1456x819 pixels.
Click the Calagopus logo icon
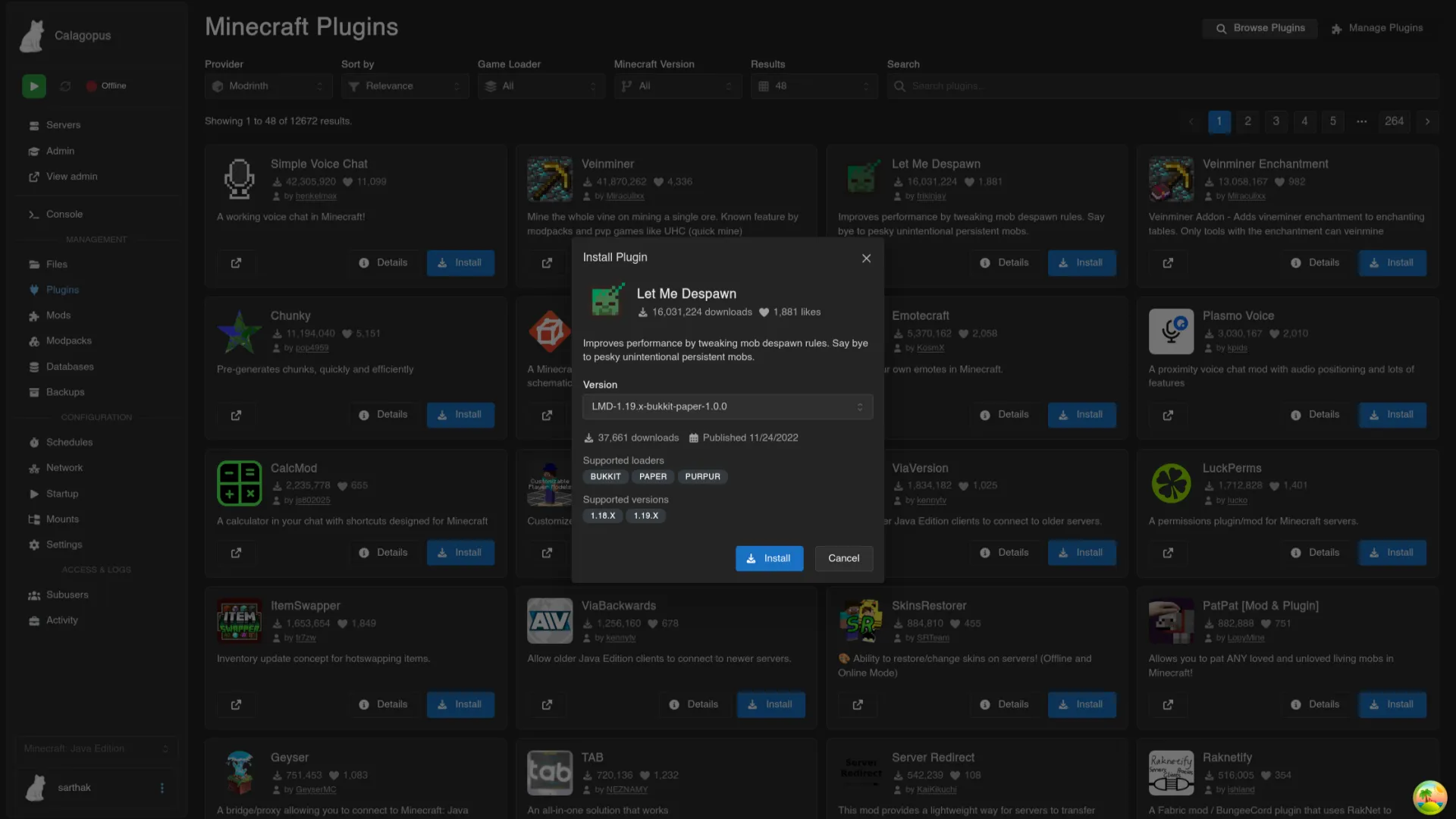point(32,36)
